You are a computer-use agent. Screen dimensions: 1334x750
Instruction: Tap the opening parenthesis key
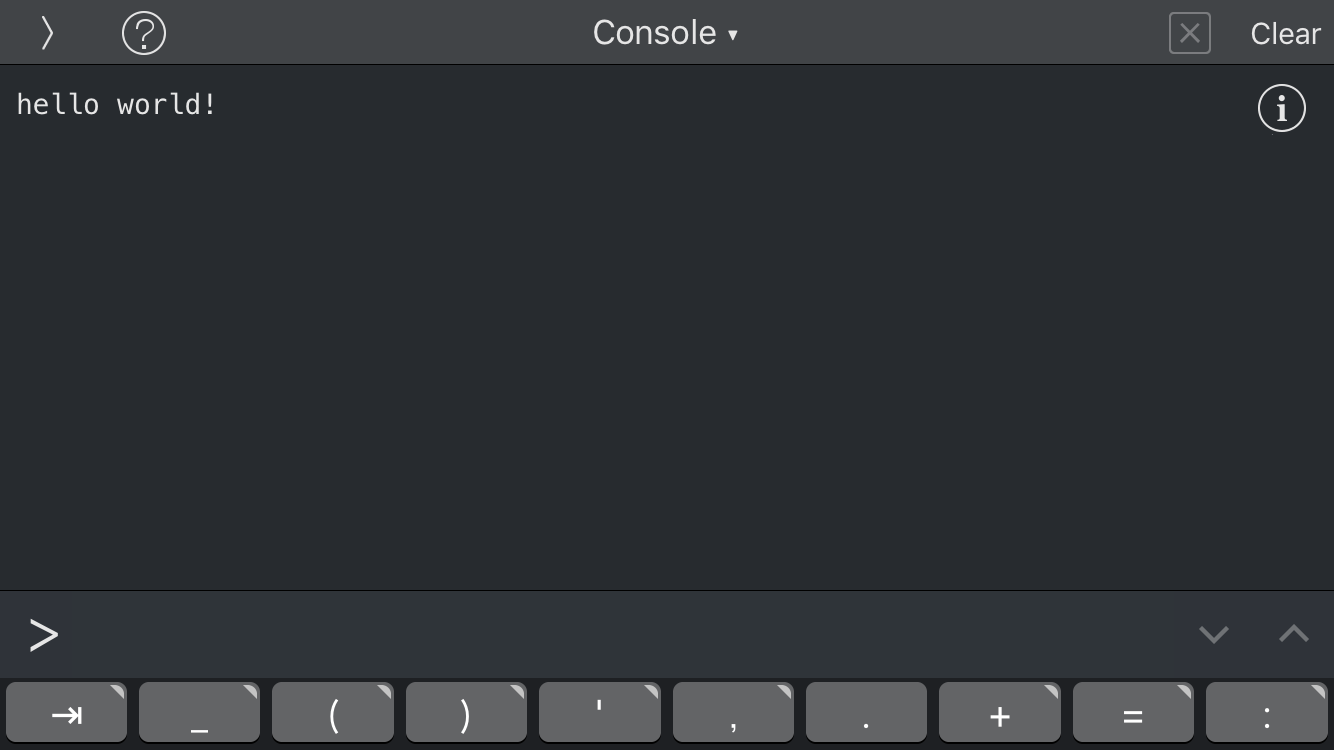[x=333, y=713]
